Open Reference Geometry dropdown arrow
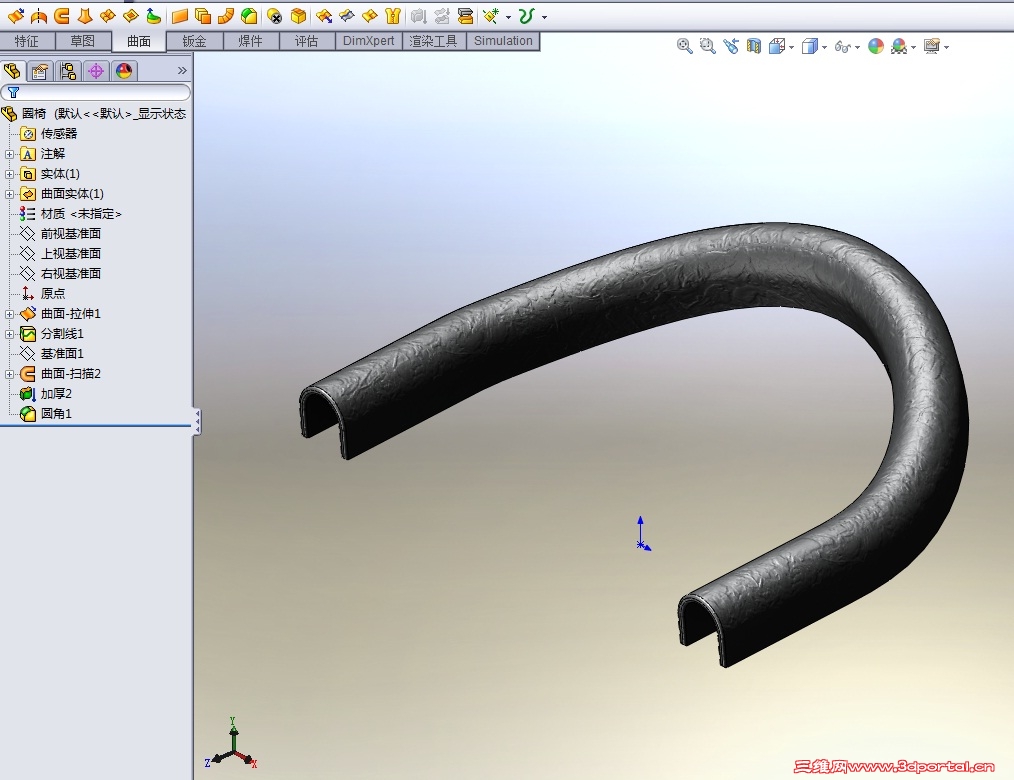Image resolution: width=1014 pixels, height=780 pixels. (508, 17)
